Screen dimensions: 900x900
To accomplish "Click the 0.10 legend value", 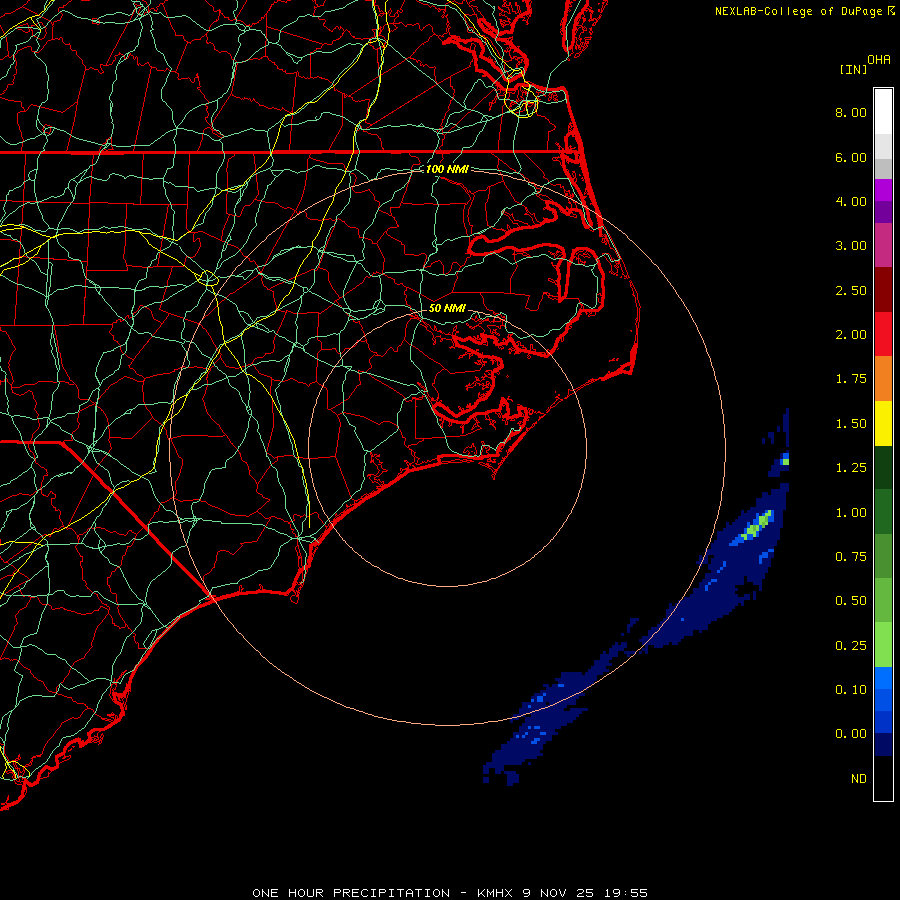I will coord(851,690).
